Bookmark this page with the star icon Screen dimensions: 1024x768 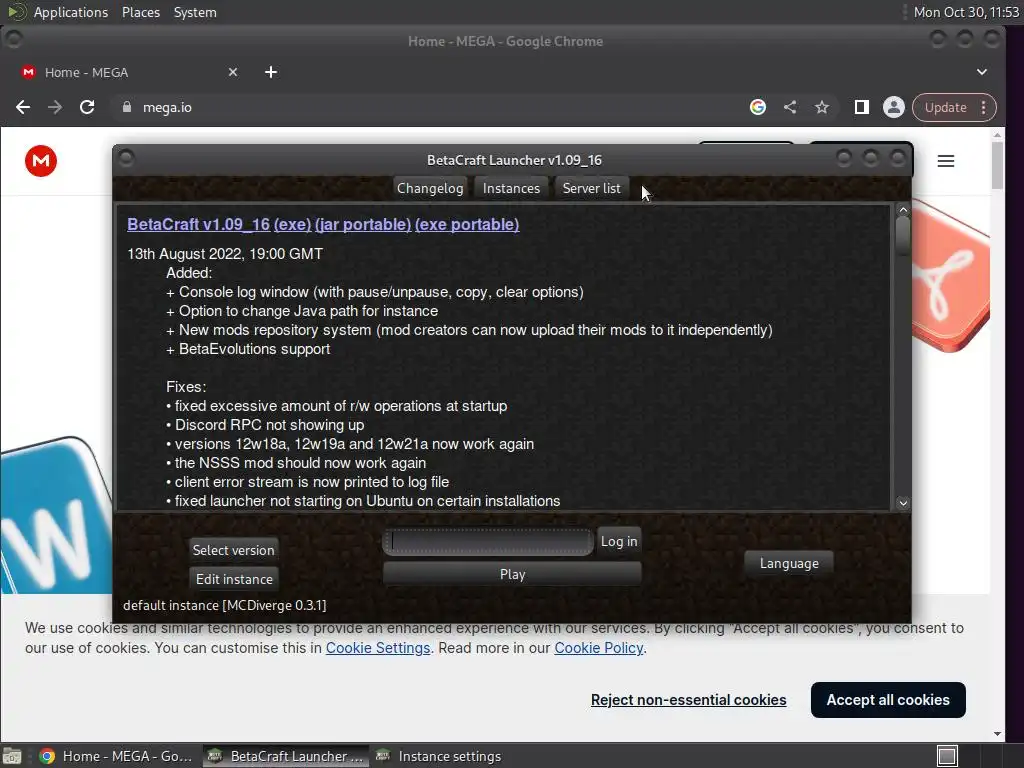822,107
